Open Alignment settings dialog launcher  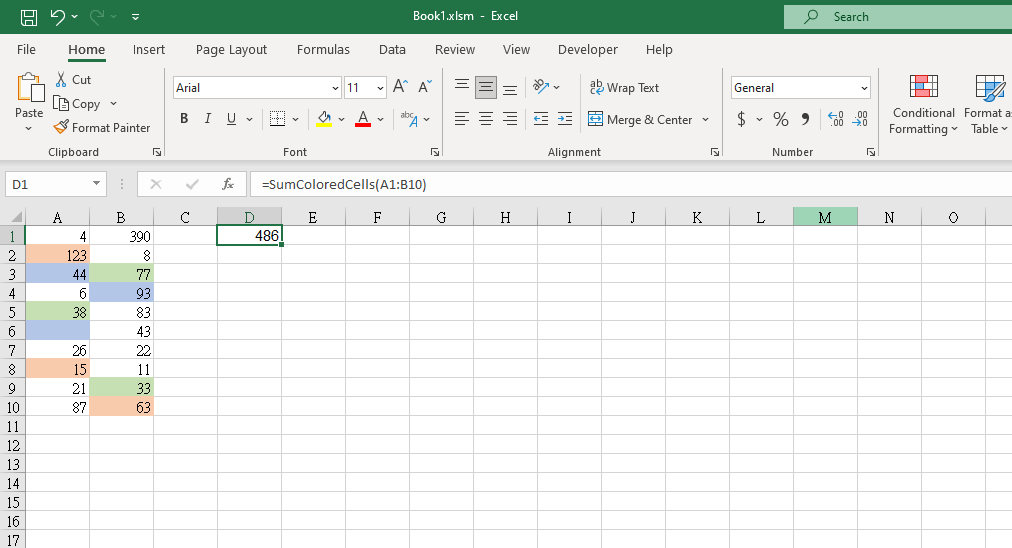(x=714, y=152)
